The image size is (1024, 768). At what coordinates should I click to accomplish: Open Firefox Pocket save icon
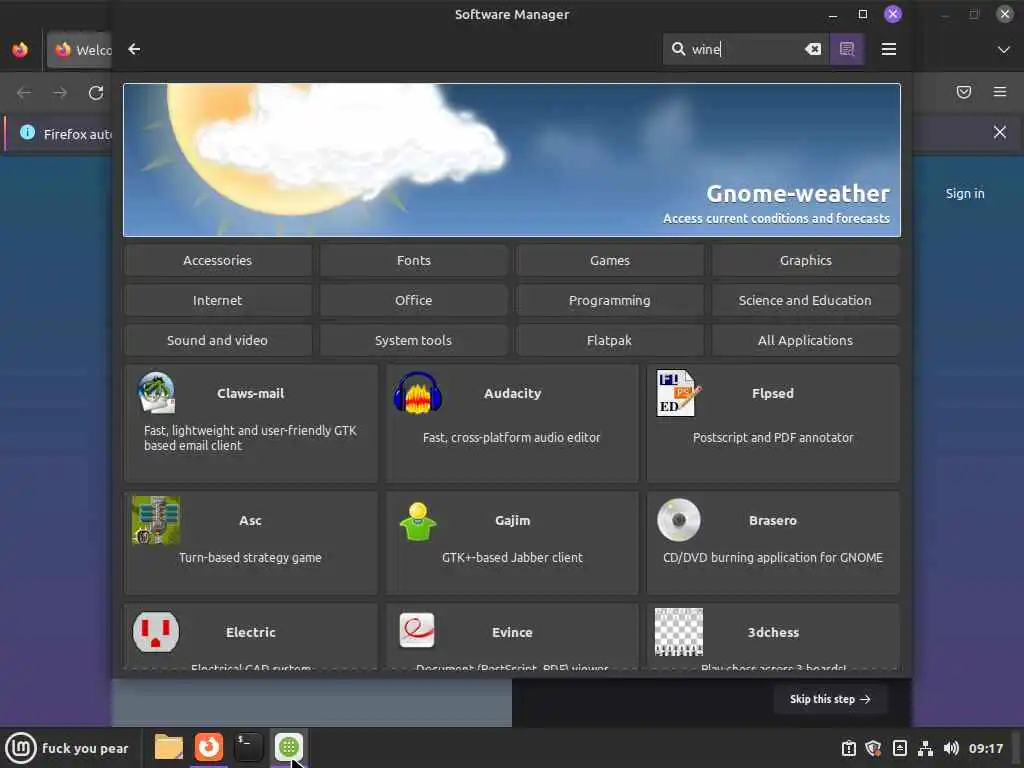(964, 92)
